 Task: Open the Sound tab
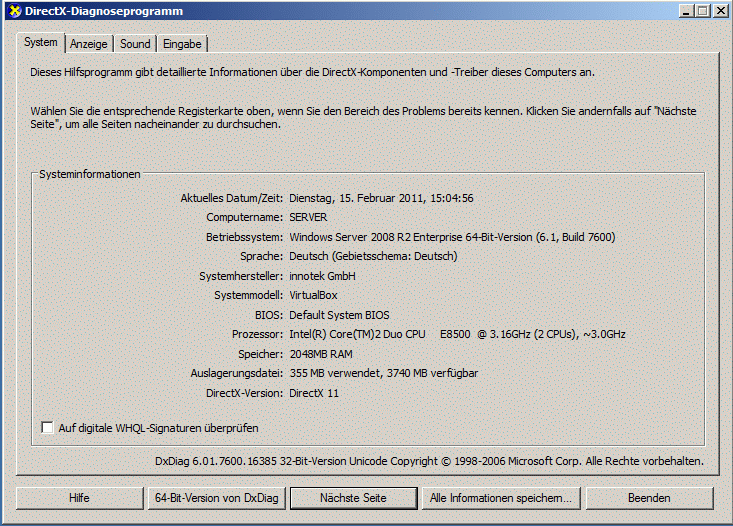point(135,44)
